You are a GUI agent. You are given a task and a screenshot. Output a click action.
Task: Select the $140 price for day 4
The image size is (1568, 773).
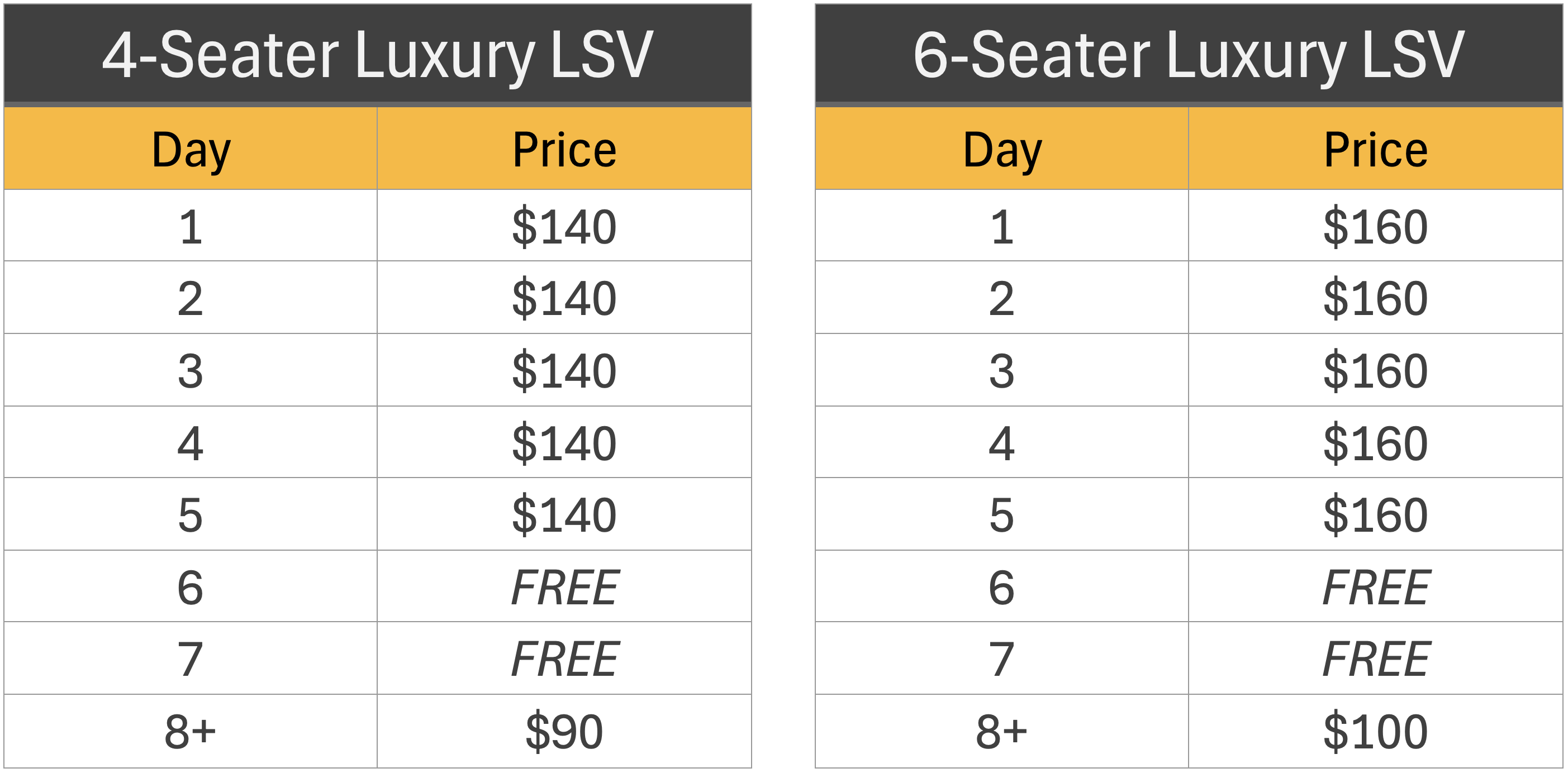pyautogui.click(x=564, y=442)
